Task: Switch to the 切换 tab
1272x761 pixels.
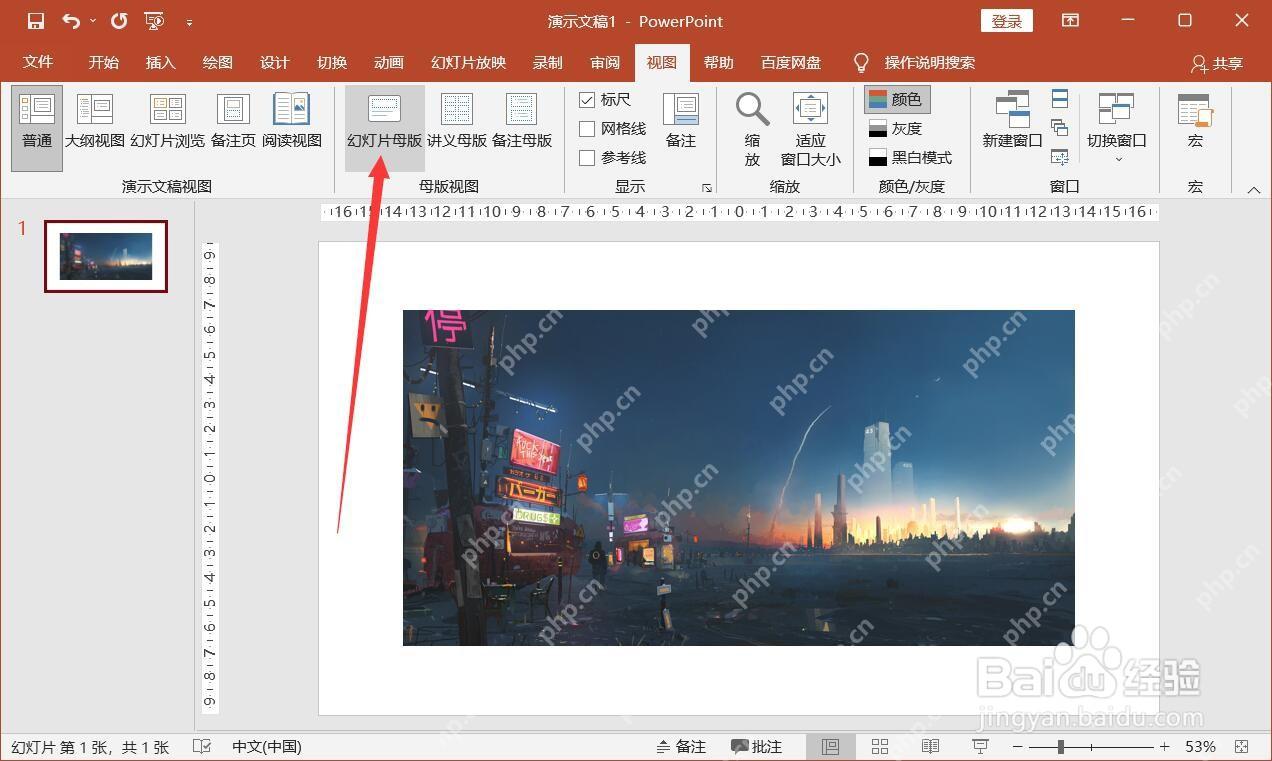Action: (x=332, y=62)
